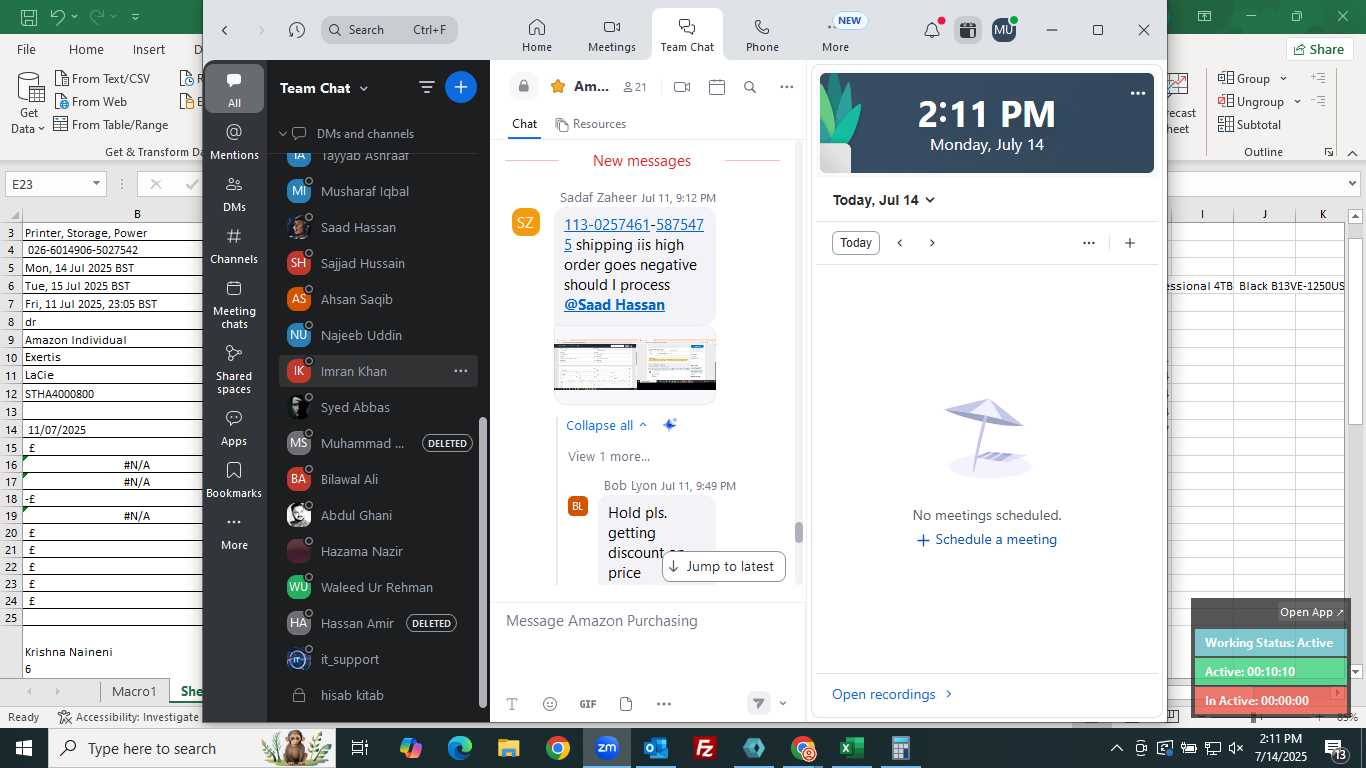
Task: Open text formatting options in composer
Action: tap(512, 704)
